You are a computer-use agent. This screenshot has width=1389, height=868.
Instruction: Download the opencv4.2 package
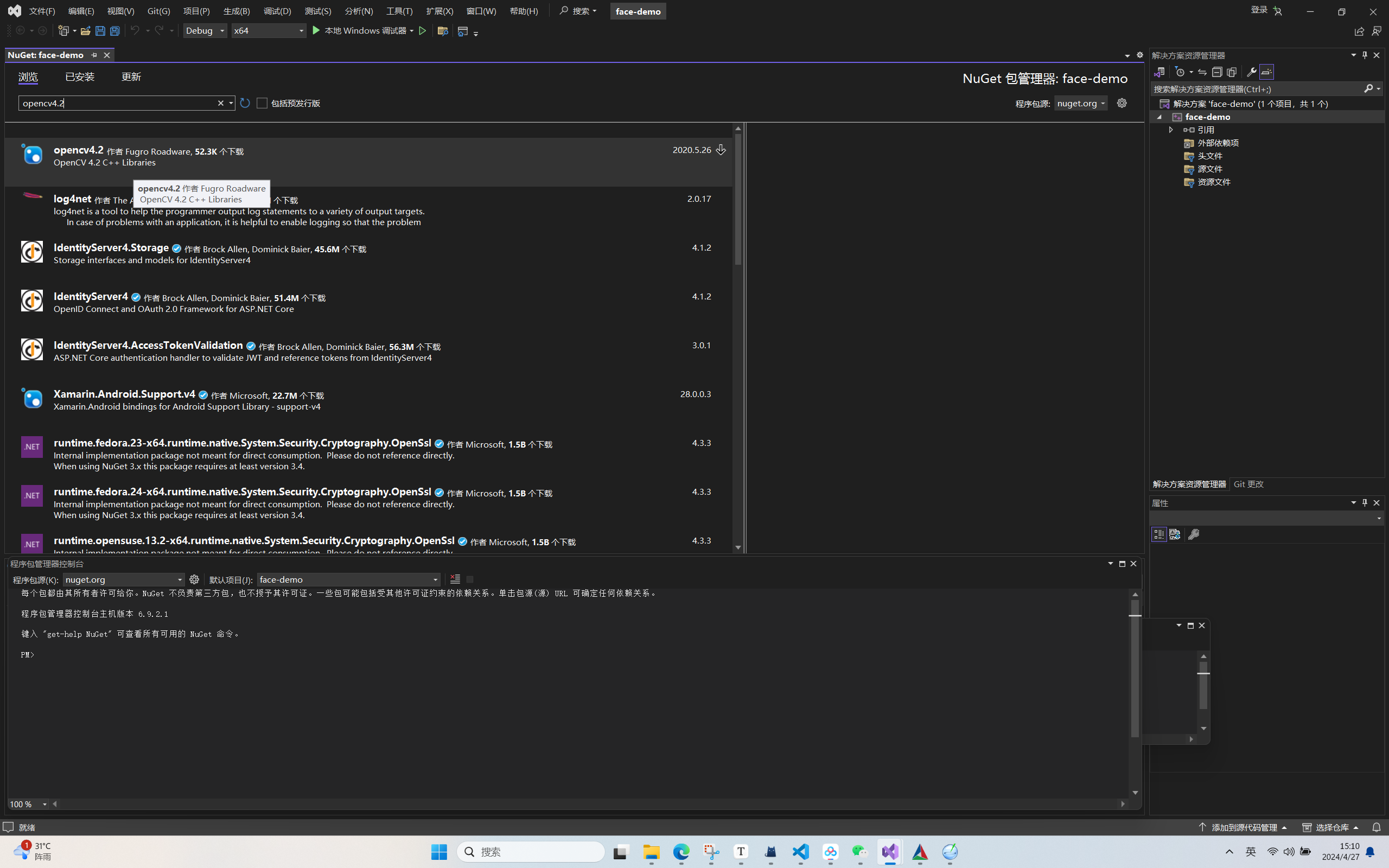[x=721, y=150]
